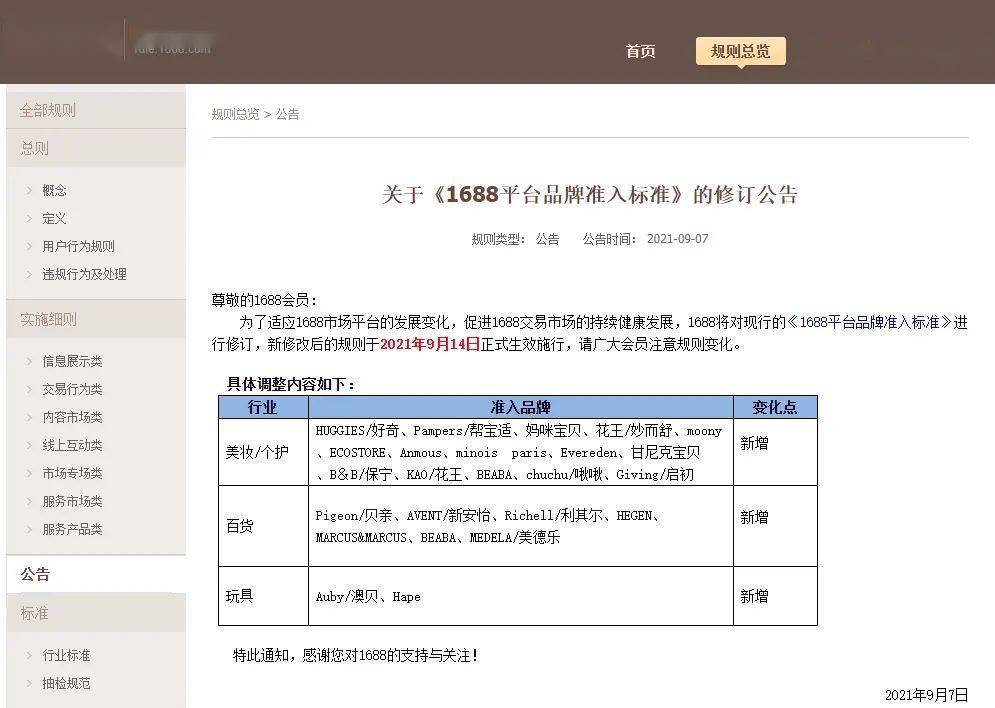Screen dimensions: 995x708
Task: Click the arrow icon beside 交易行为类
Action: coord(29,389)
